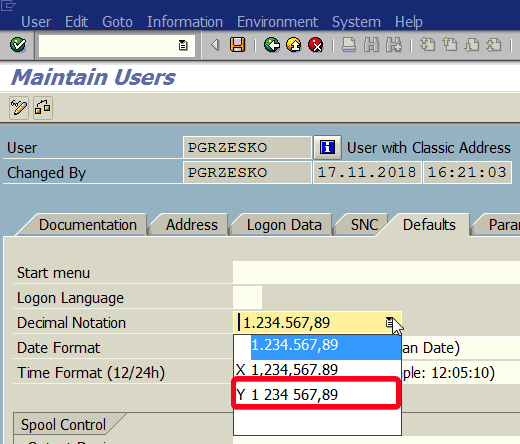Switch to the Logon Data tab
Image resolution: width=520 pixels, height=444 pixels.
(284, 225)
